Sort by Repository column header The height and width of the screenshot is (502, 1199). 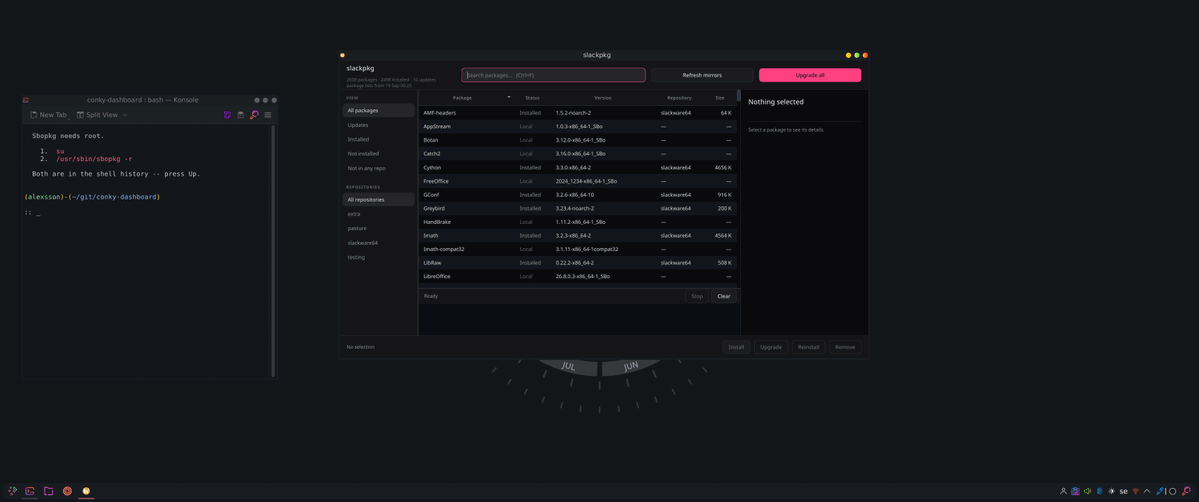(679, 98)
